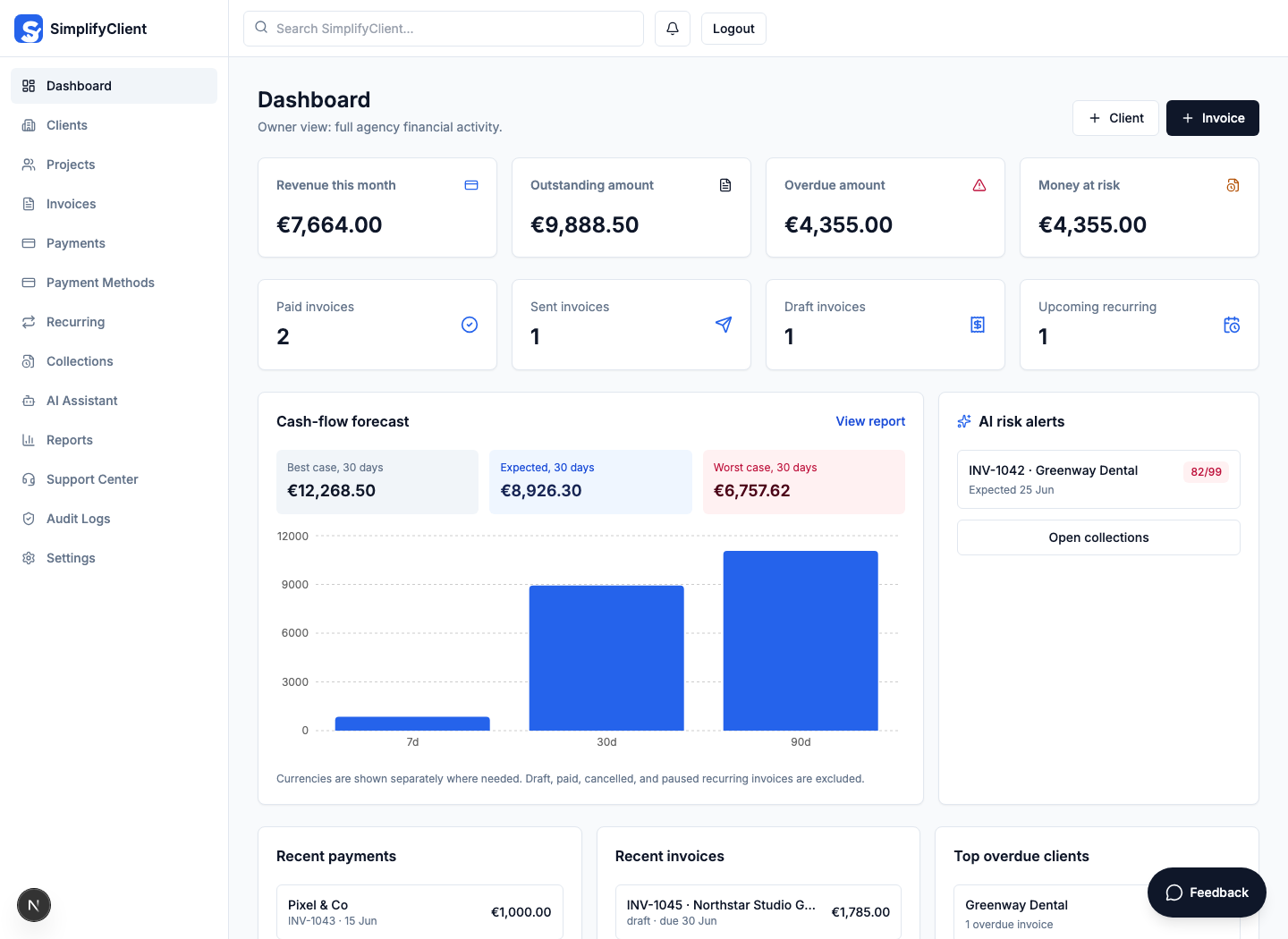Click the sparkle icon beside AI risk alerts
Screen dimensions: 1288x939
964,421
